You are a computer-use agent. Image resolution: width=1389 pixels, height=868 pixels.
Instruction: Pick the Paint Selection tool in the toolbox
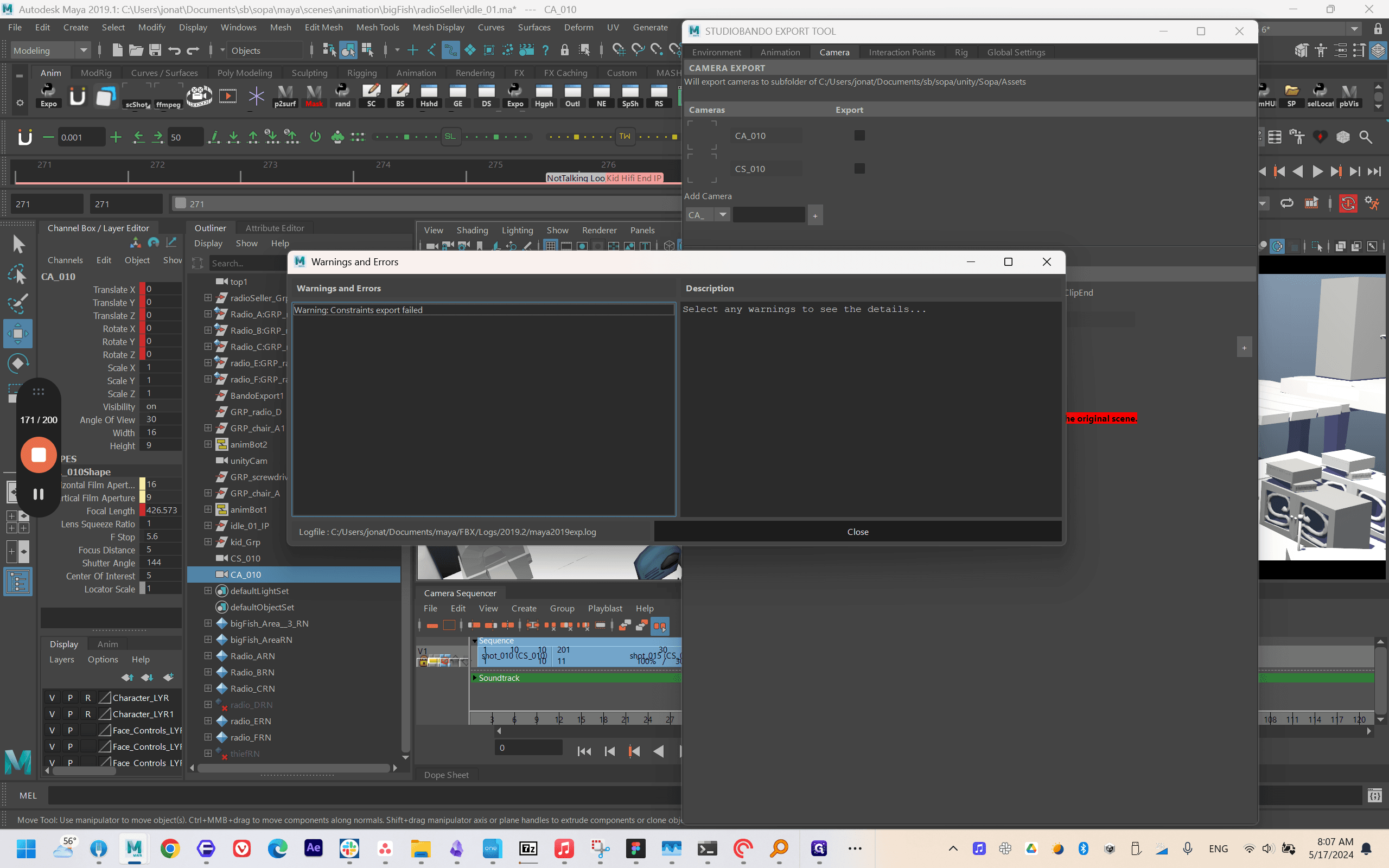[18, 304]
